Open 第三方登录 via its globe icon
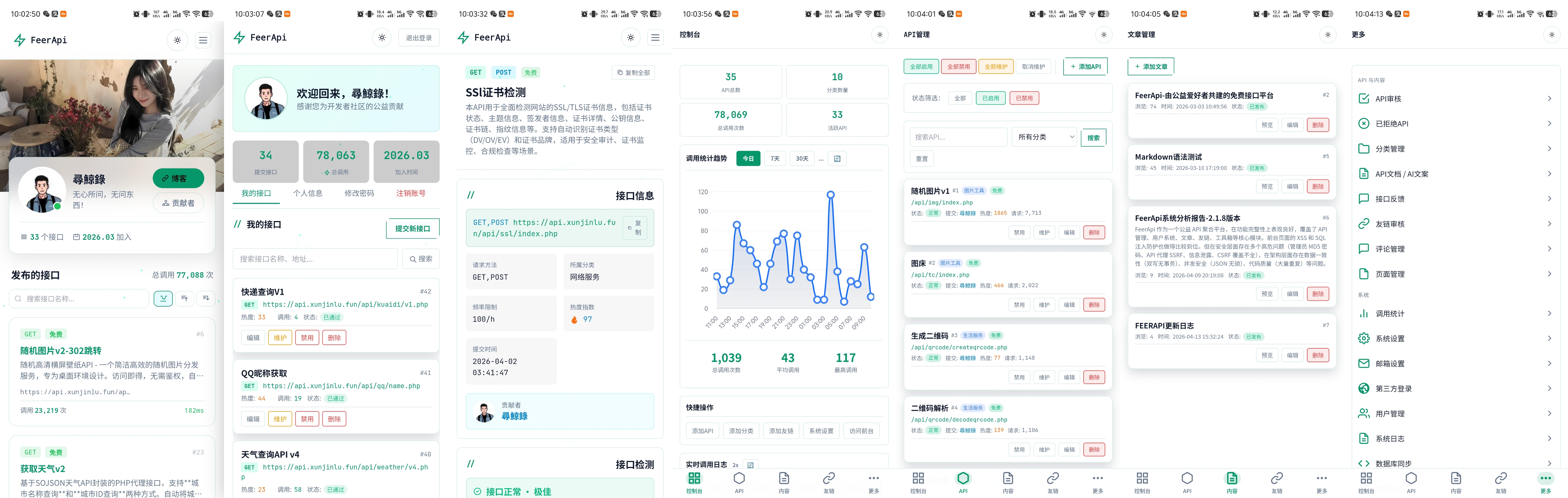 coord(1364,388)
